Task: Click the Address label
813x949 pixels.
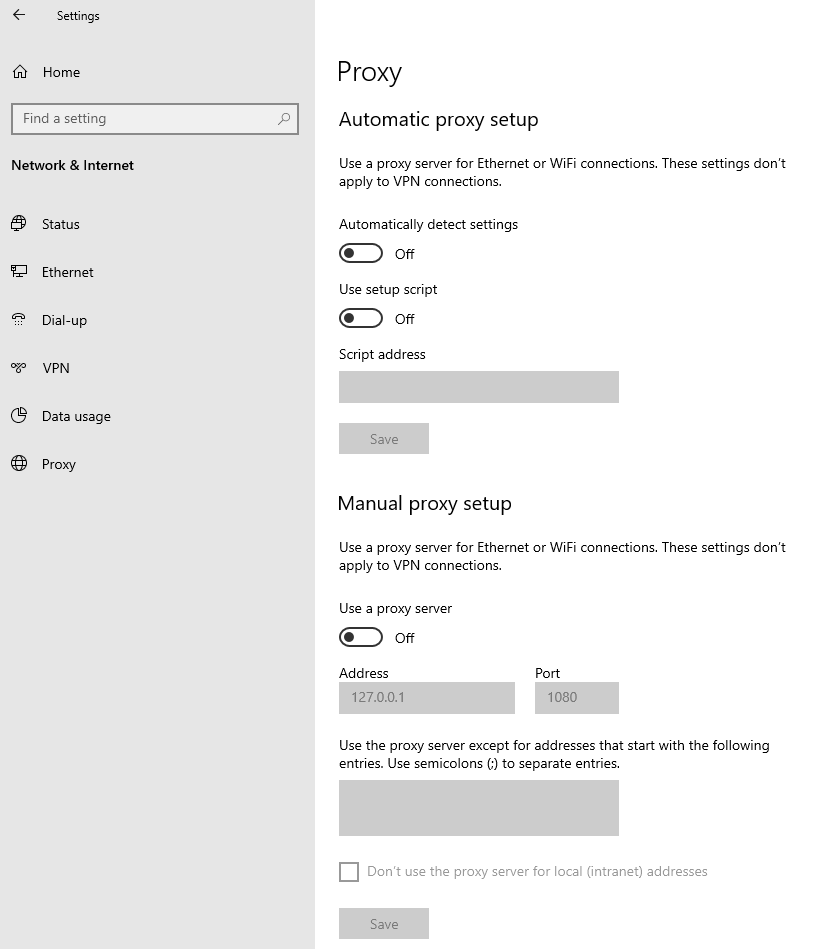Action: [x=364, y=673]
